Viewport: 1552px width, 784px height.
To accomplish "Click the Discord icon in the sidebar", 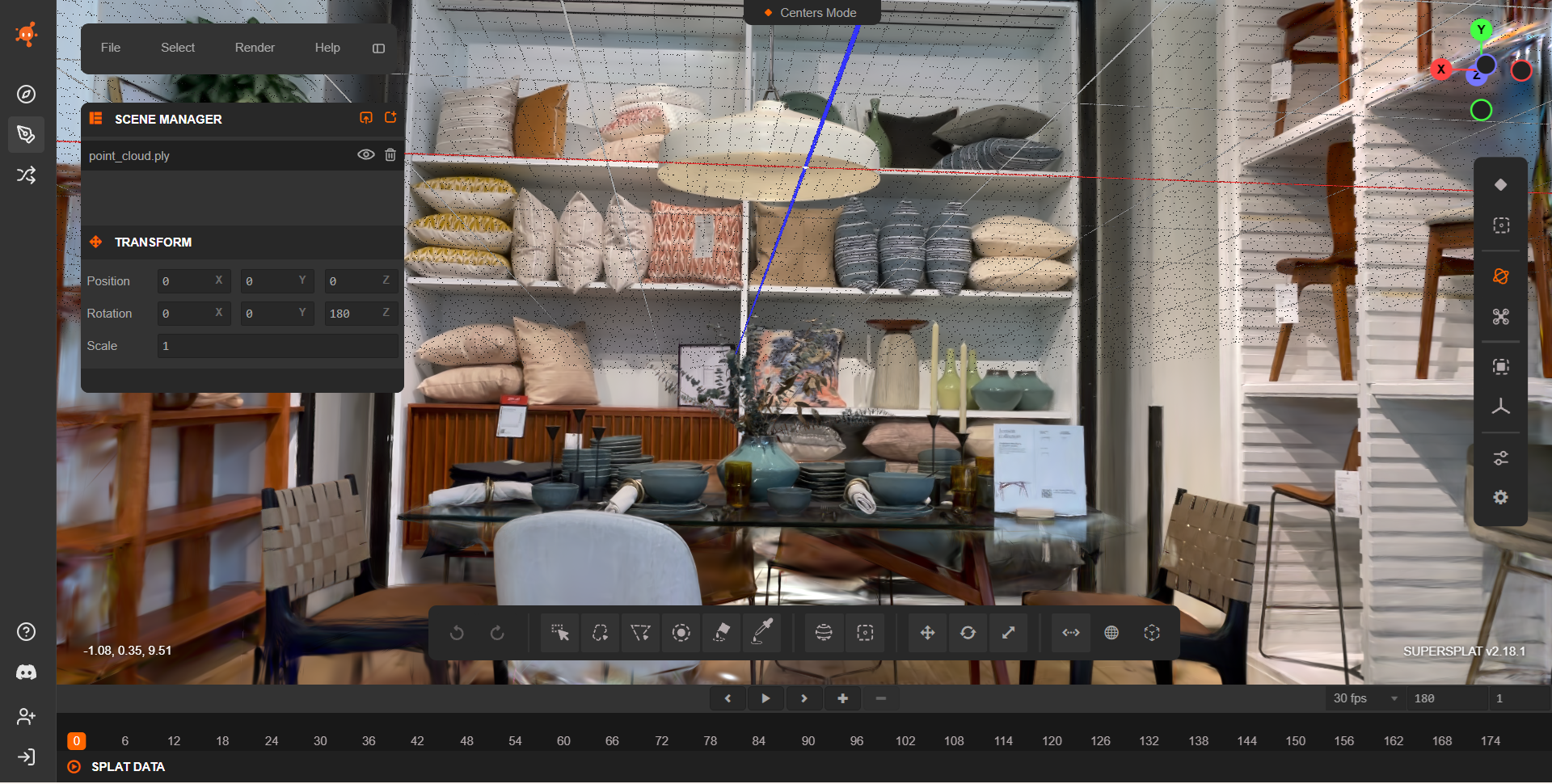I will (x=27, y=672).
